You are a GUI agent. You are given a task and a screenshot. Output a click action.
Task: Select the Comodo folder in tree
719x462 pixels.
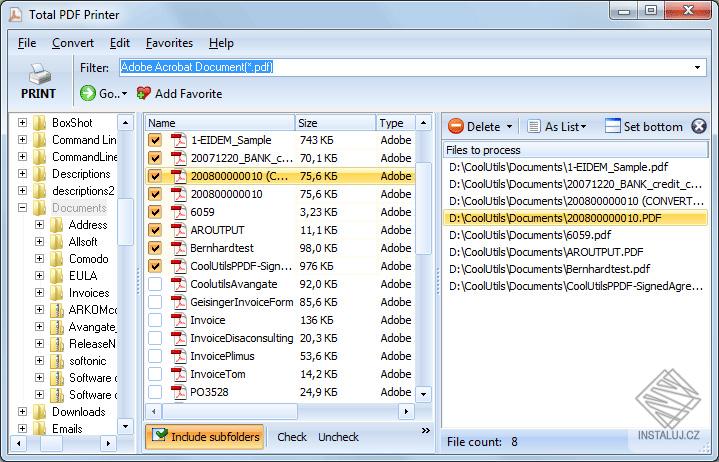[x=88, y=259]
